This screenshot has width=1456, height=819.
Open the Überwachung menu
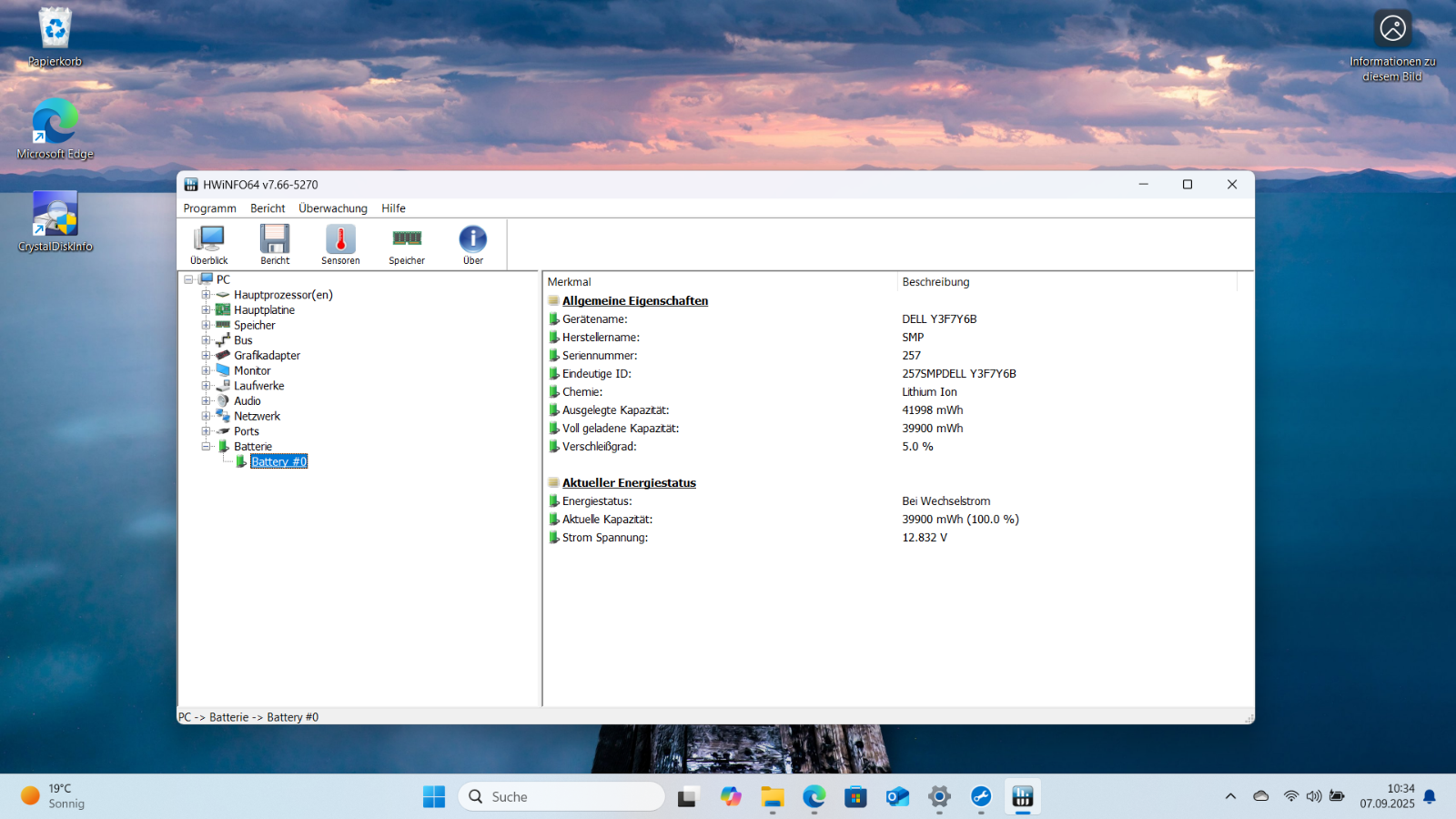(333, 208)
